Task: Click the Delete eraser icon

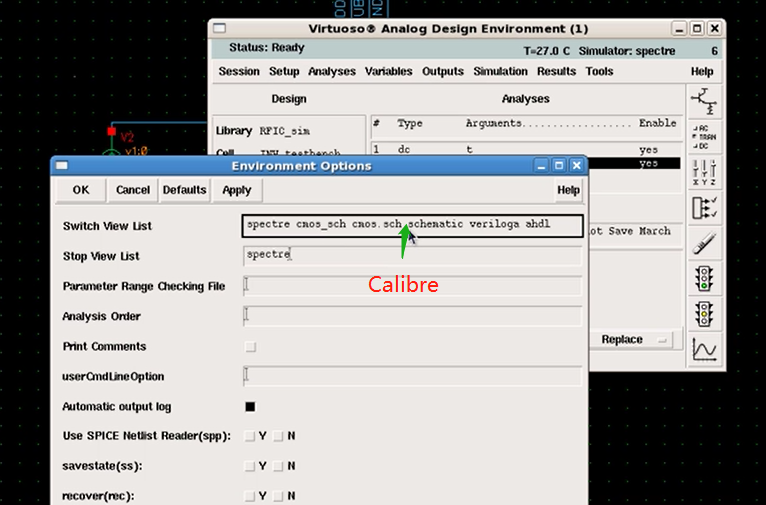Action: 704,243
